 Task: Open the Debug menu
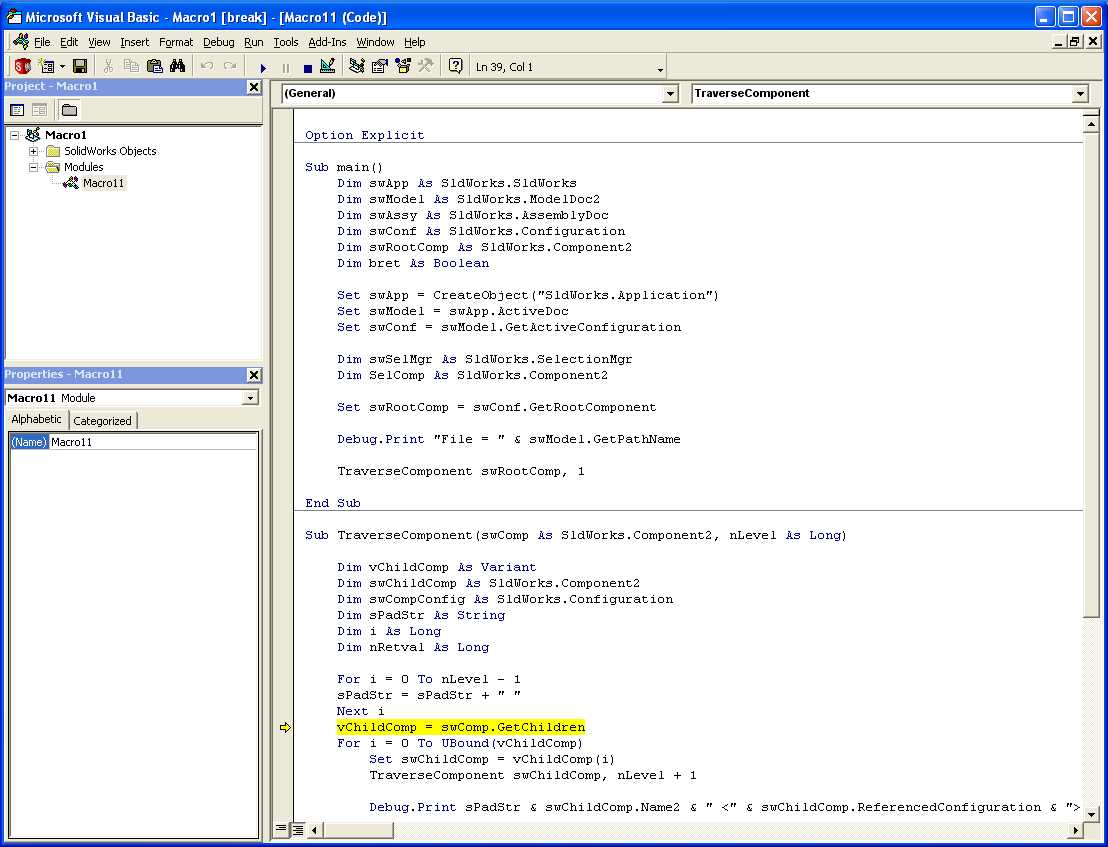tap(218, 42)
